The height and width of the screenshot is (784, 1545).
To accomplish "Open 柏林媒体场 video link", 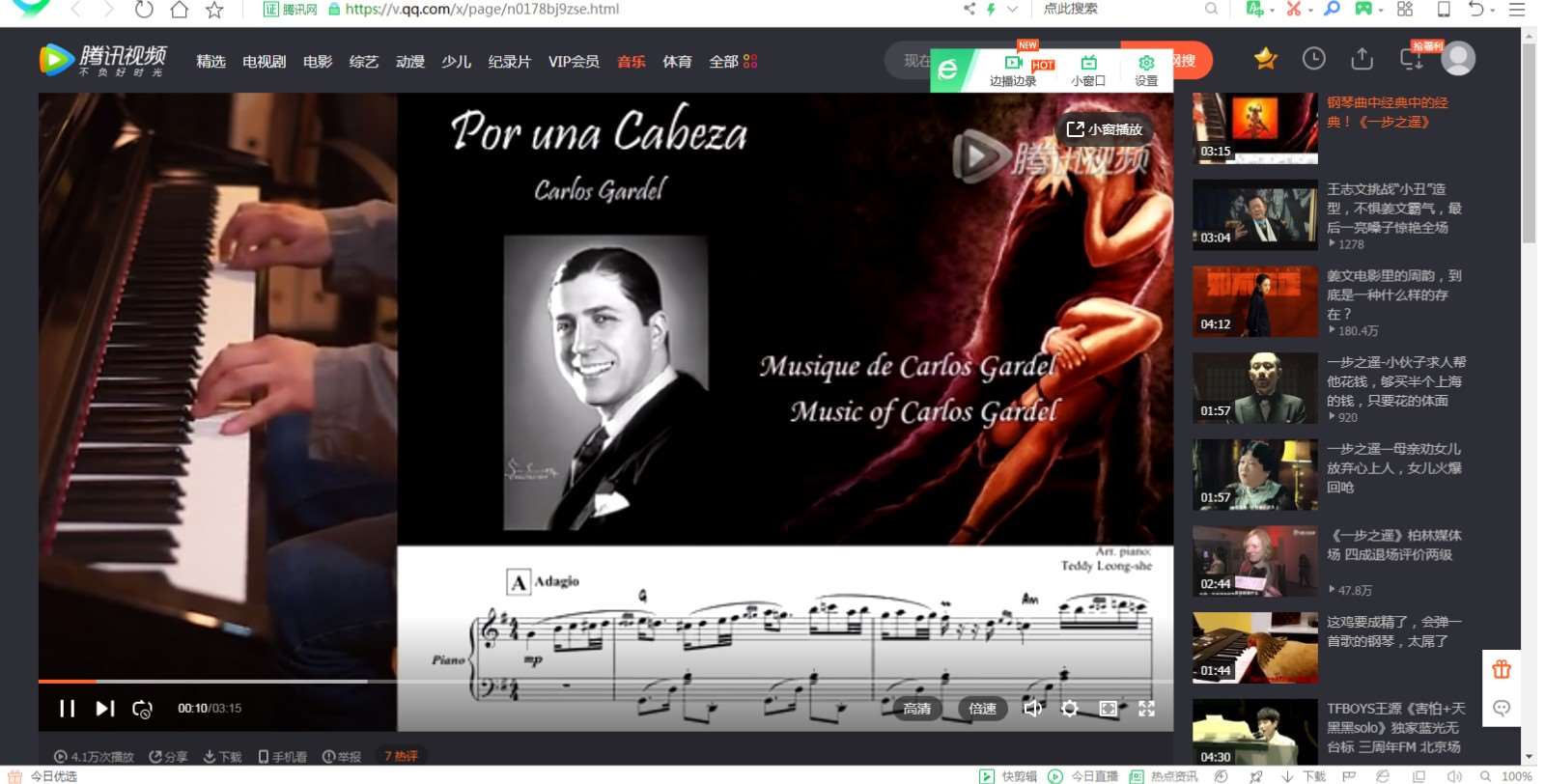I will point(1394,545).
